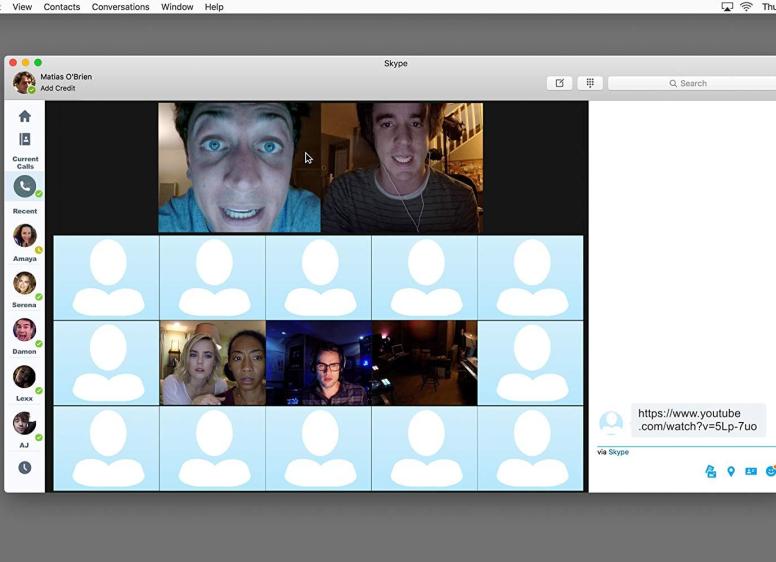
Task: Click the Matias O'Brien name
Action: point(66,77)
